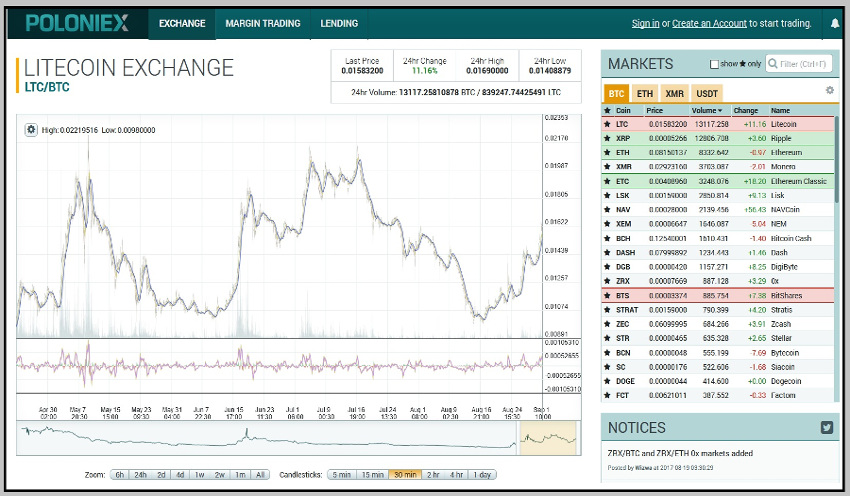The image size is (850, 496).
Task: Enable the show starred only checkbox
Action: pos(714,64)
